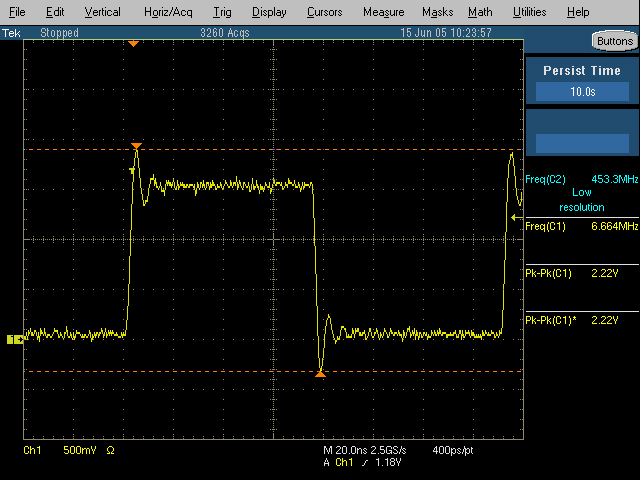This screenshot has height=480, width=640.
Task: Select the Freq(C2) 453.3MHz measurement readout
Action: coord(582,179)
